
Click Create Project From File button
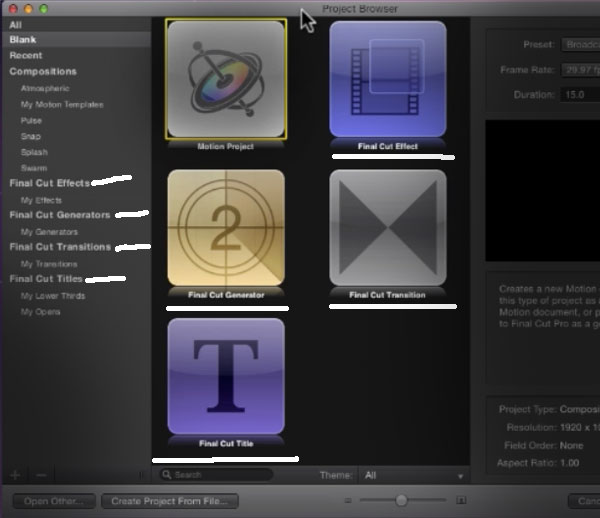[170, 501]
